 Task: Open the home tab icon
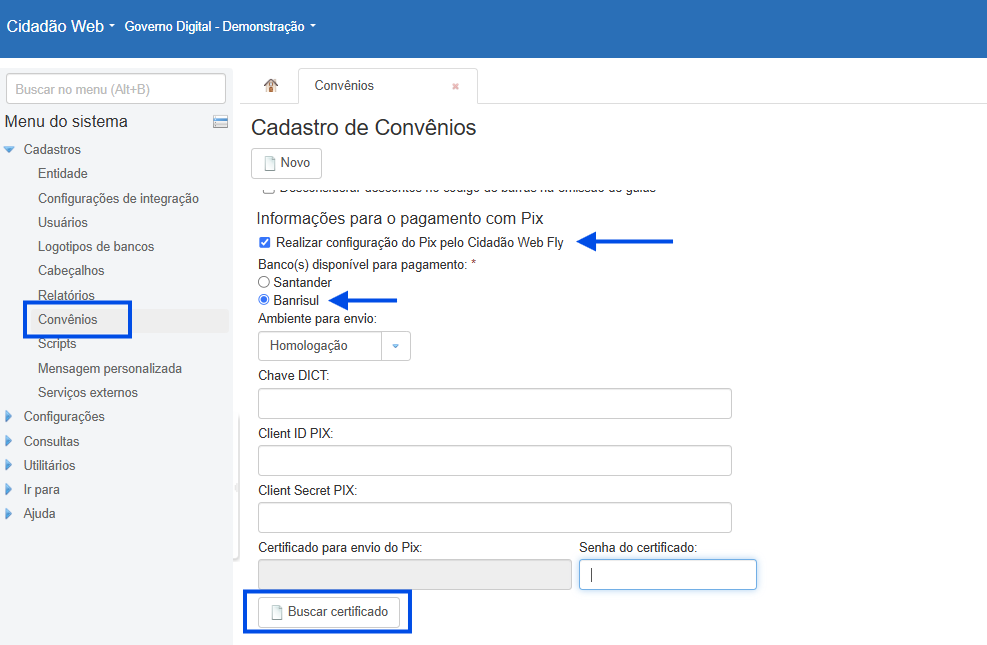(271, 85)
